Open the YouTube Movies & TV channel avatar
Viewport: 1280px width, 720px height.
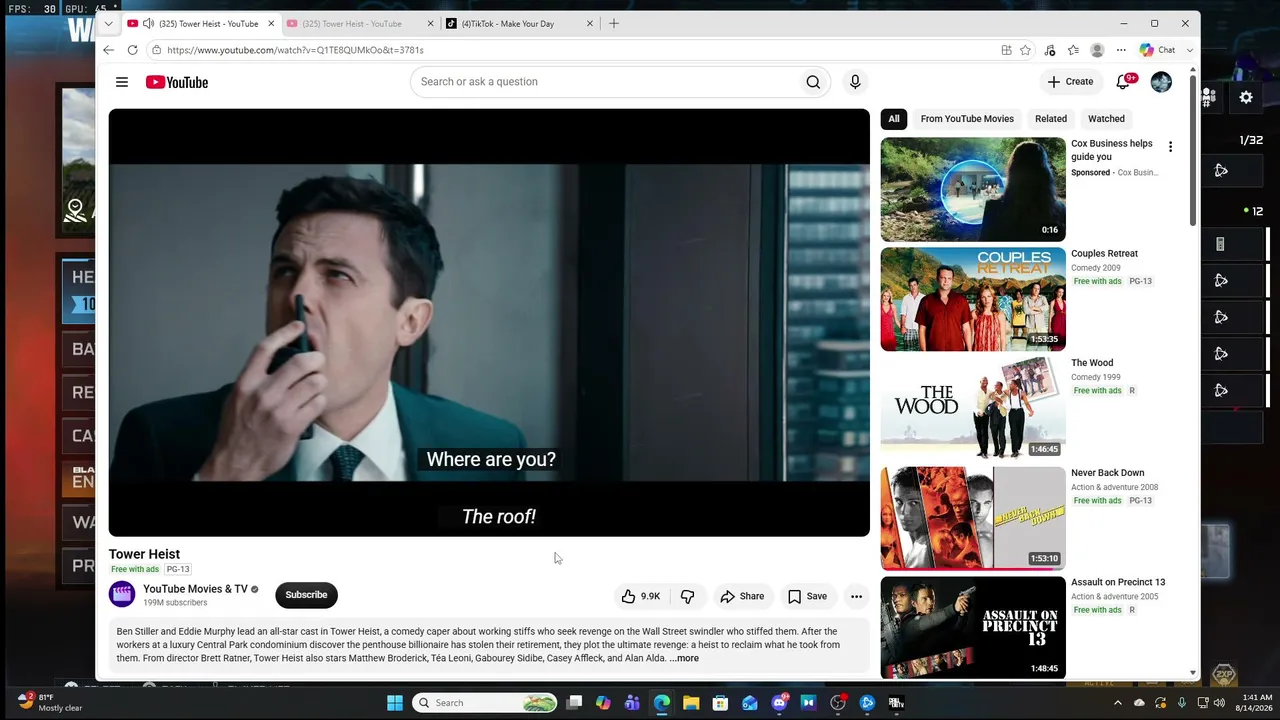122,595
